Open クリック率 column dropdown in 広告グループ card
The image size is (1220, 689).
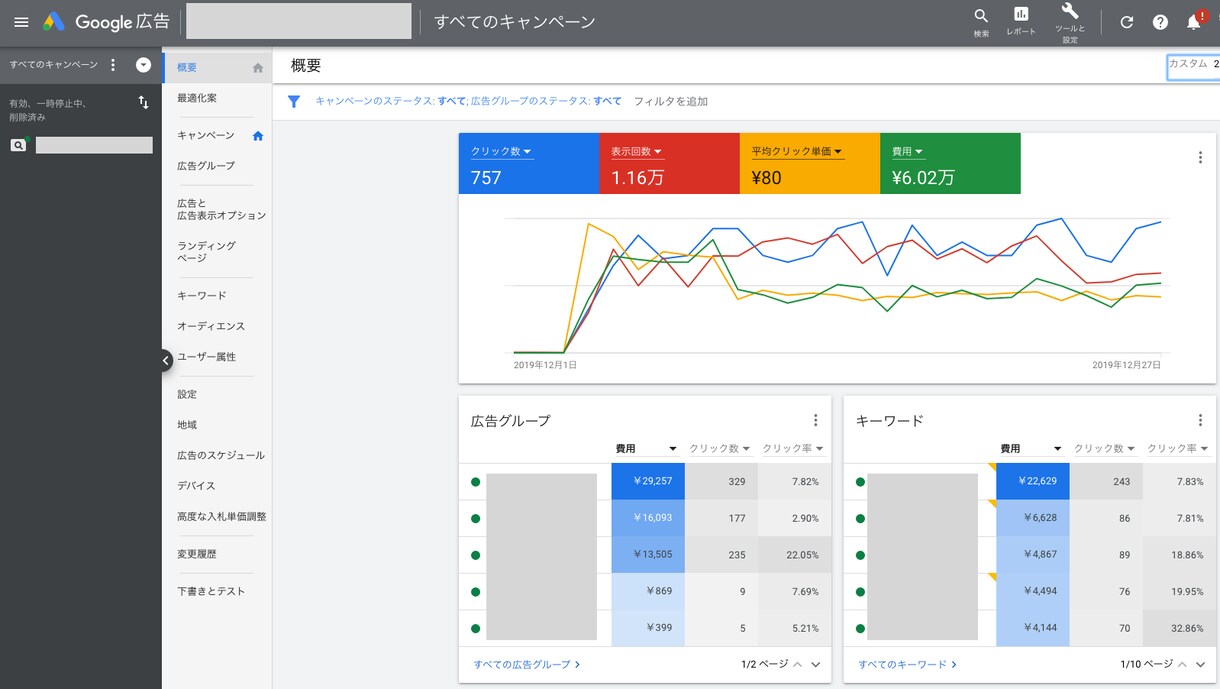[x=793, y=449]
